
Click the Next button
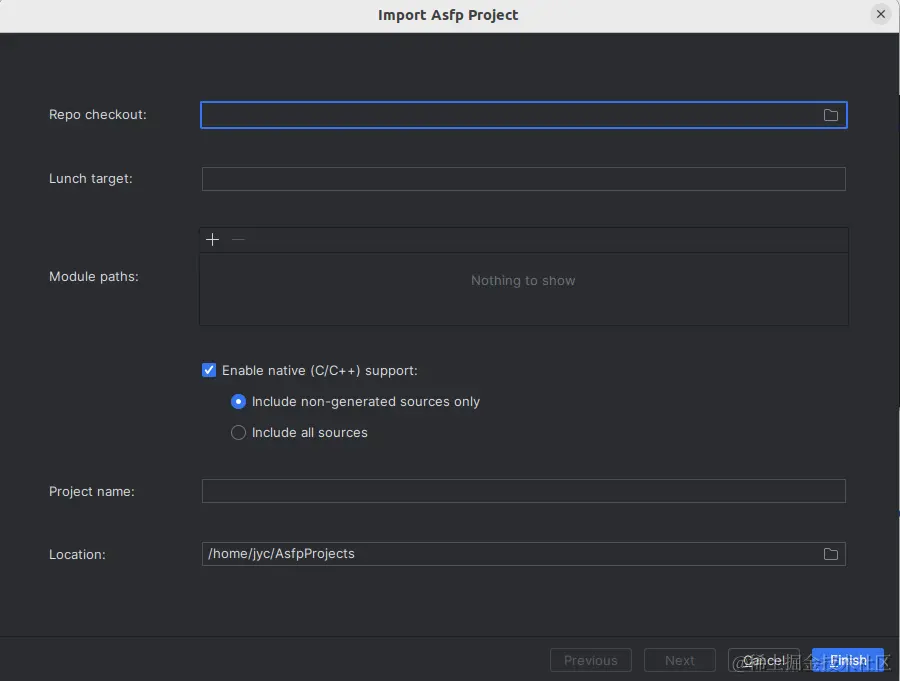(679, 660)
